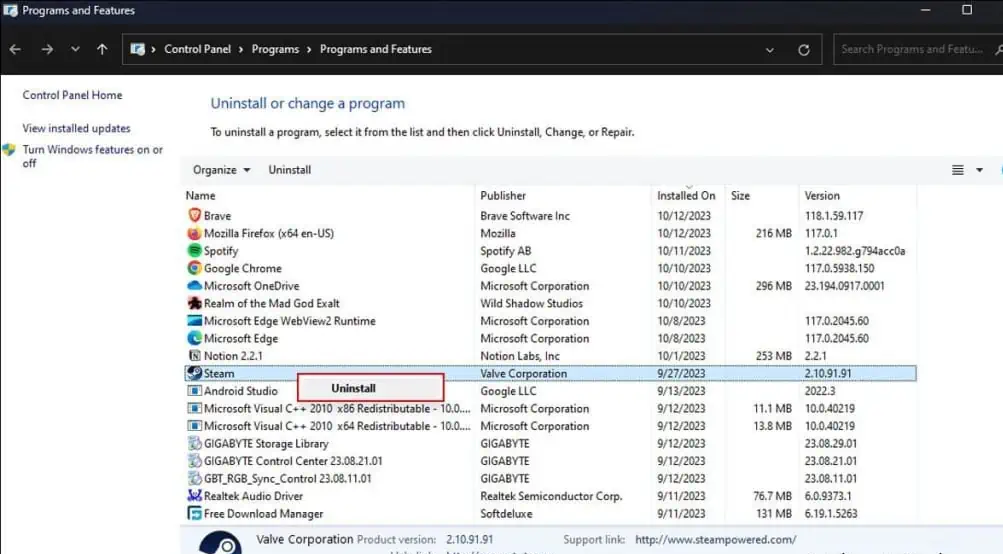Screen dimensions: 1003x554
Task: Open the Control Panel Home link
Action: (72, 95)
